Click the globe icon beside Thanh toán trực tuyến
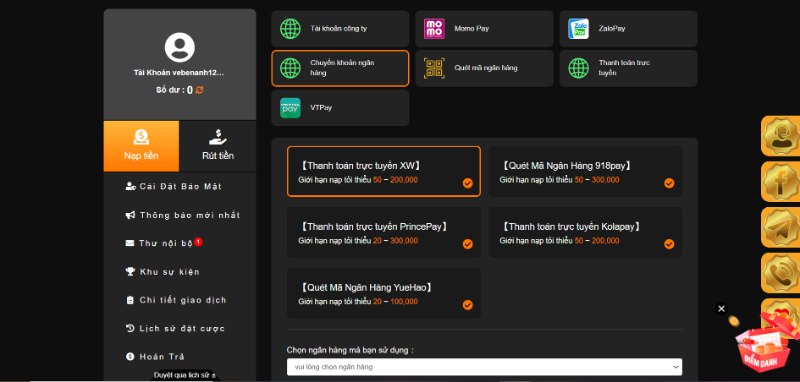The width and height of the screenshot is (800, 382). coord(579,68)
